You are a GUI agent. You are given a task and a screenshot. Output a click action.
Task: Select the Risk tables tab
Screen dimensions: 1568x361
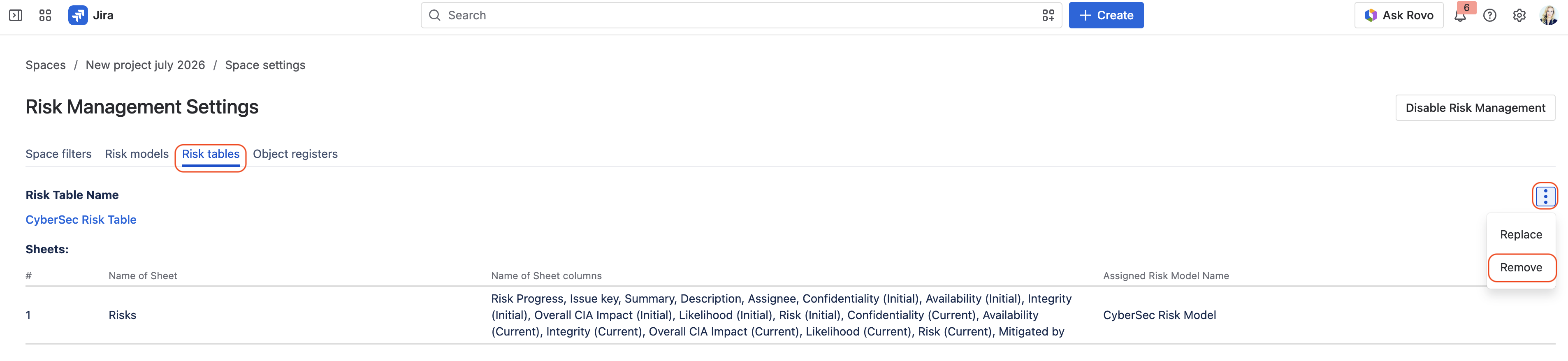(211, 155)
